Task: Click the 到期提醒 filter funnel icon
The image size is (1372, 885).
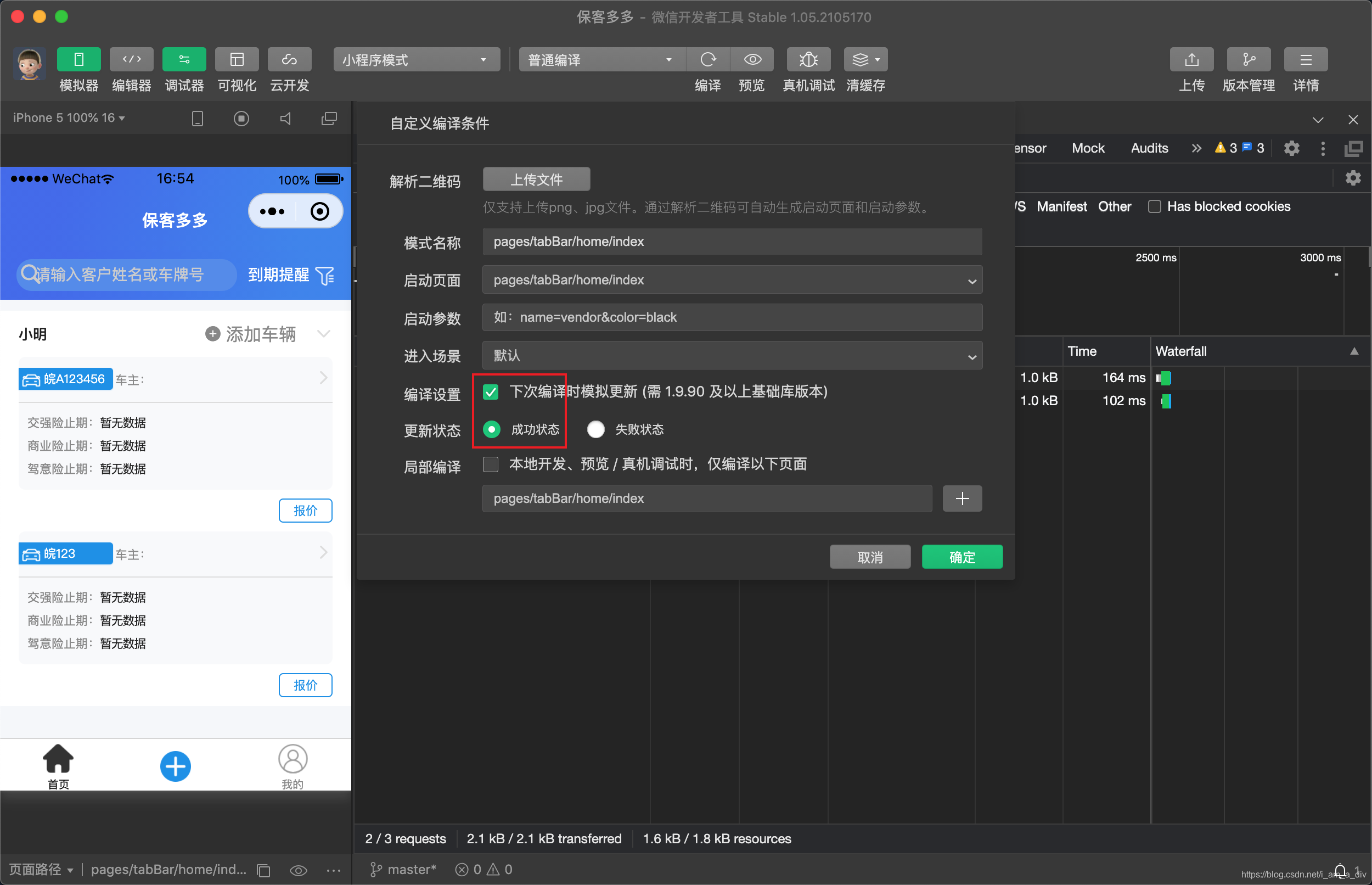Action: click(x=325, y=275)
